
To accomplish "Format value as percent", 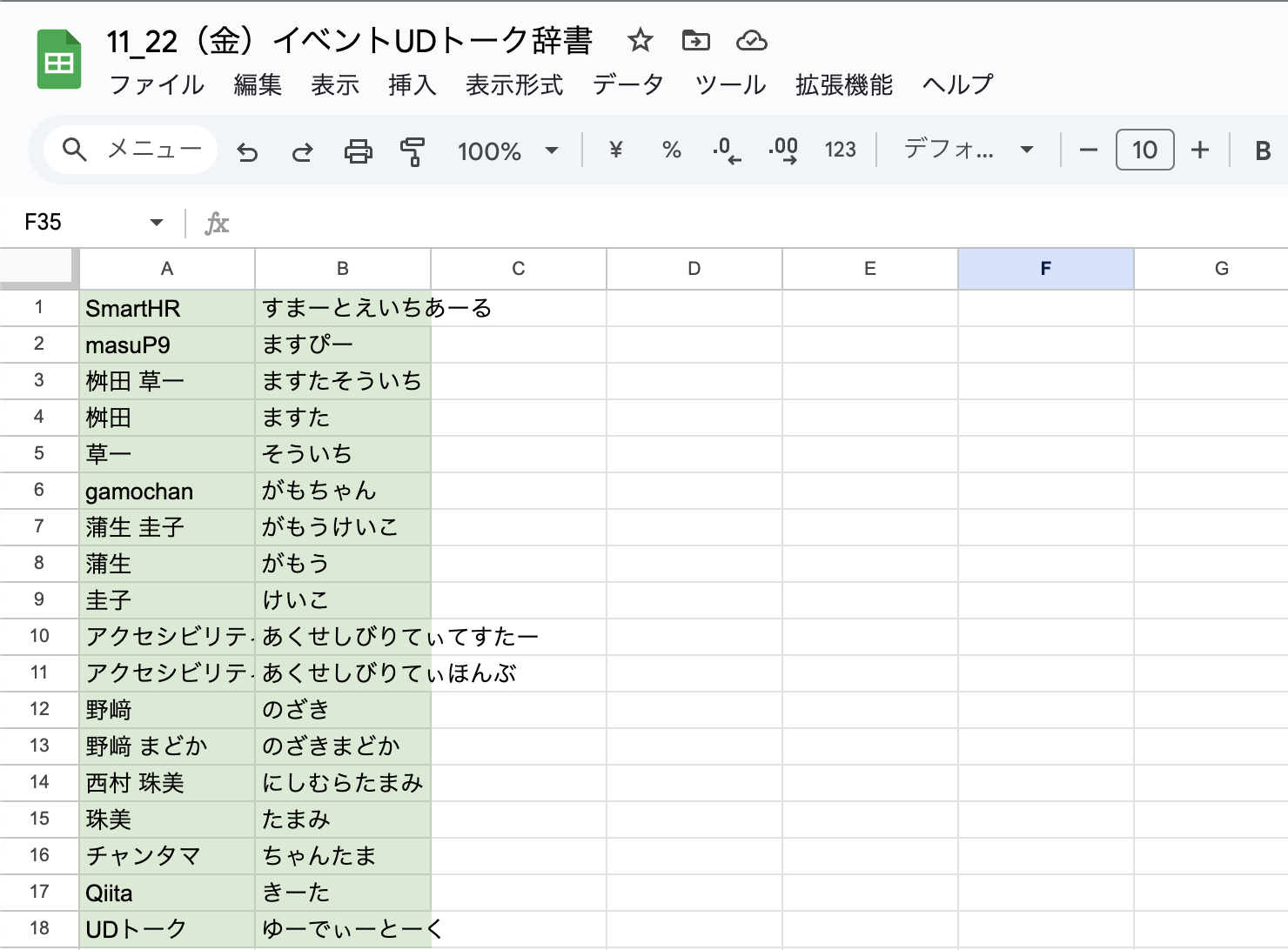I will (671, 151).
